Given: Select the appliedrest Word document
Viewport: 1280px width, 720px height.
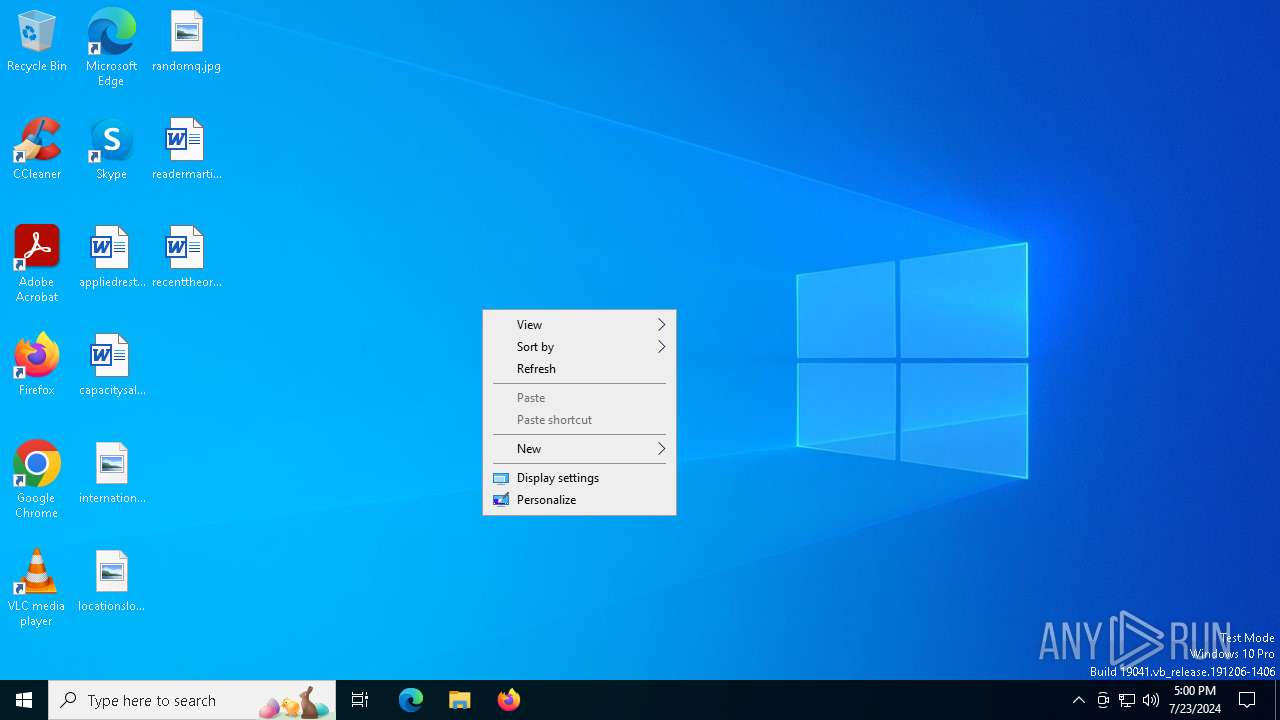Looking at the screenshot, I should coord(111,258).
